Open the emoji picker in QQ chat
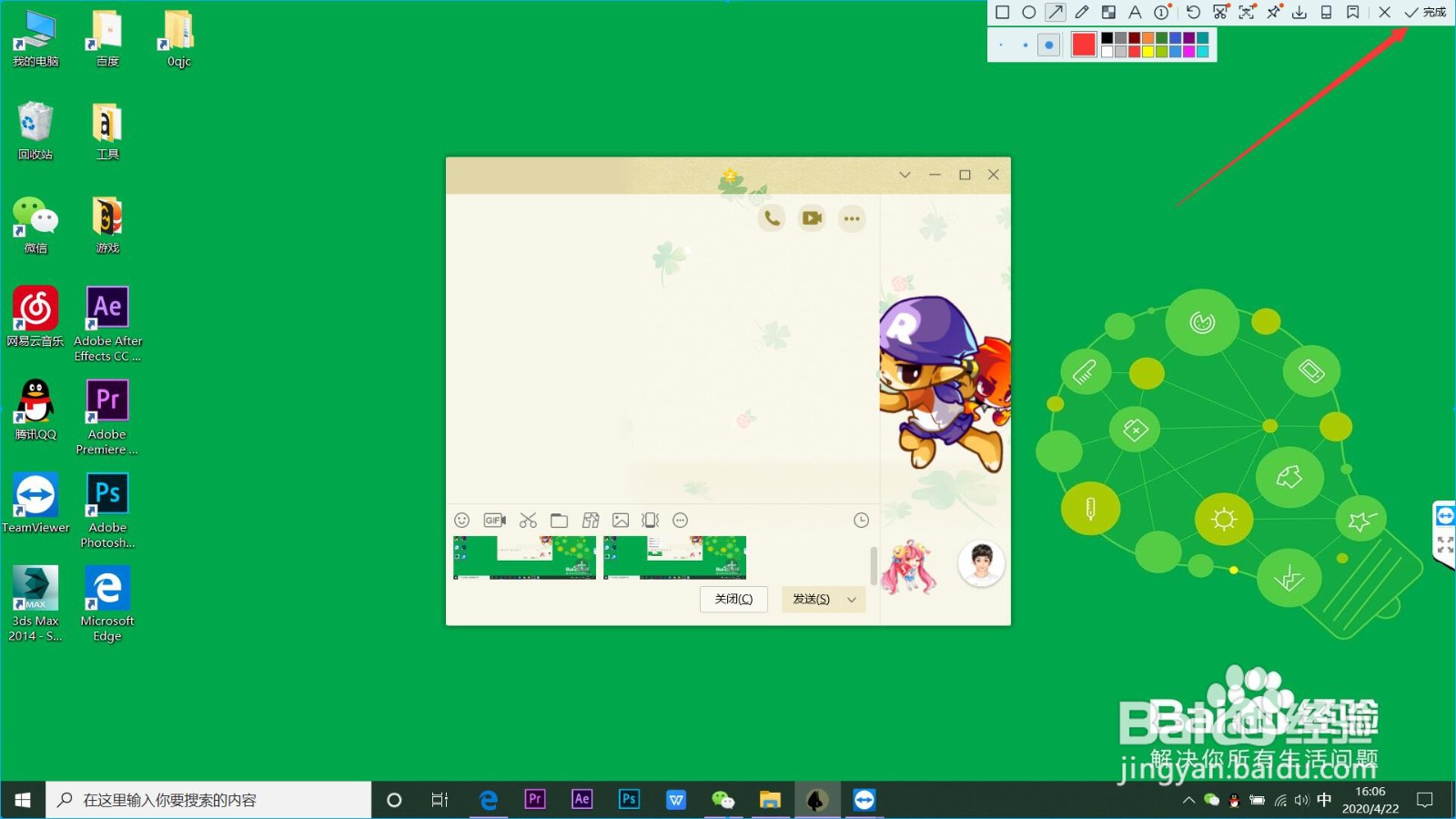 (x=461, y=521)
